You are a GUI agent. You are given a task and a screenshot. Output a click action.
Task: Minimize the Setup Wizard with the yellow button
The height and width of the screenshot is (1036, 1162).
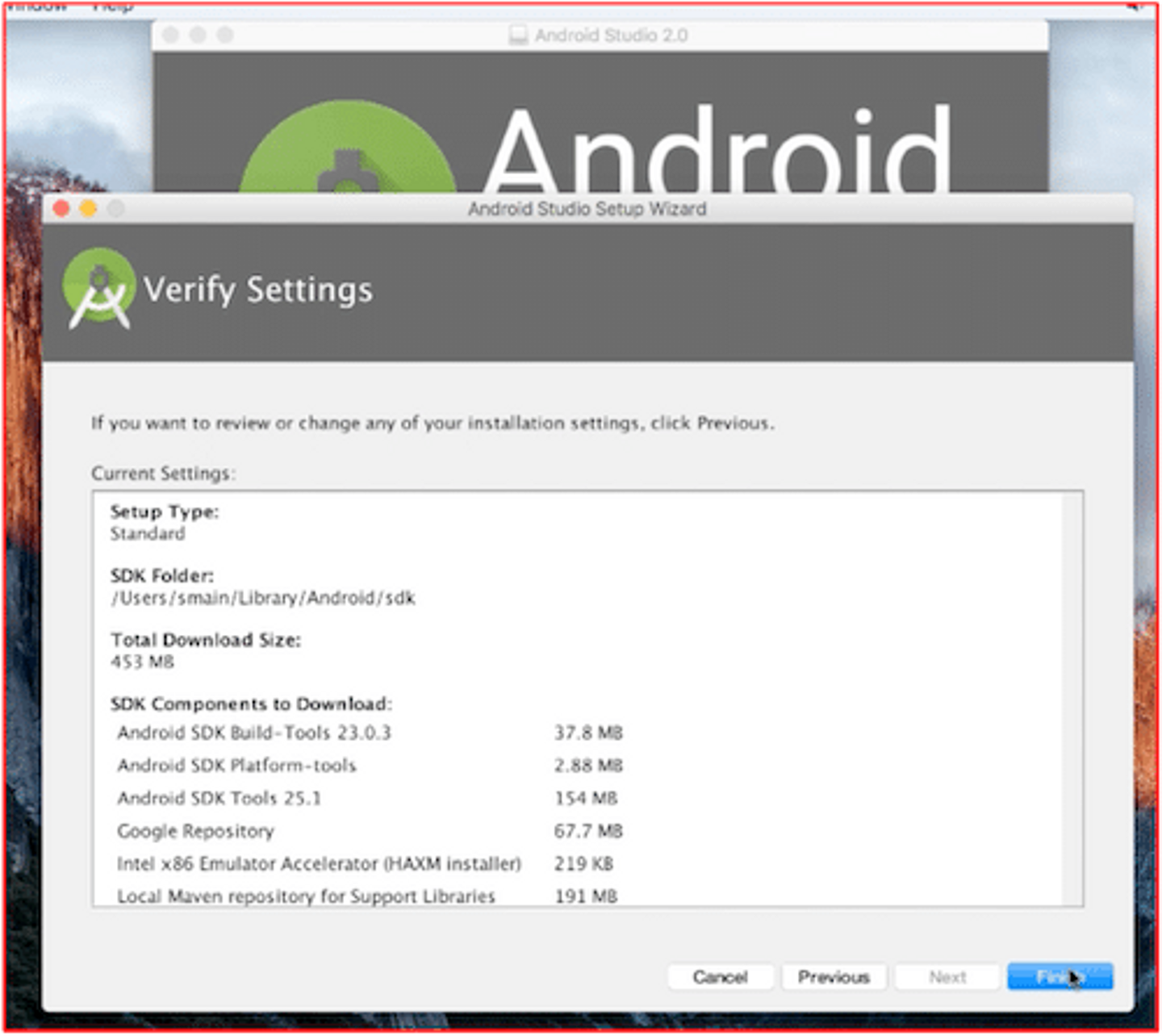coord(89,209)
